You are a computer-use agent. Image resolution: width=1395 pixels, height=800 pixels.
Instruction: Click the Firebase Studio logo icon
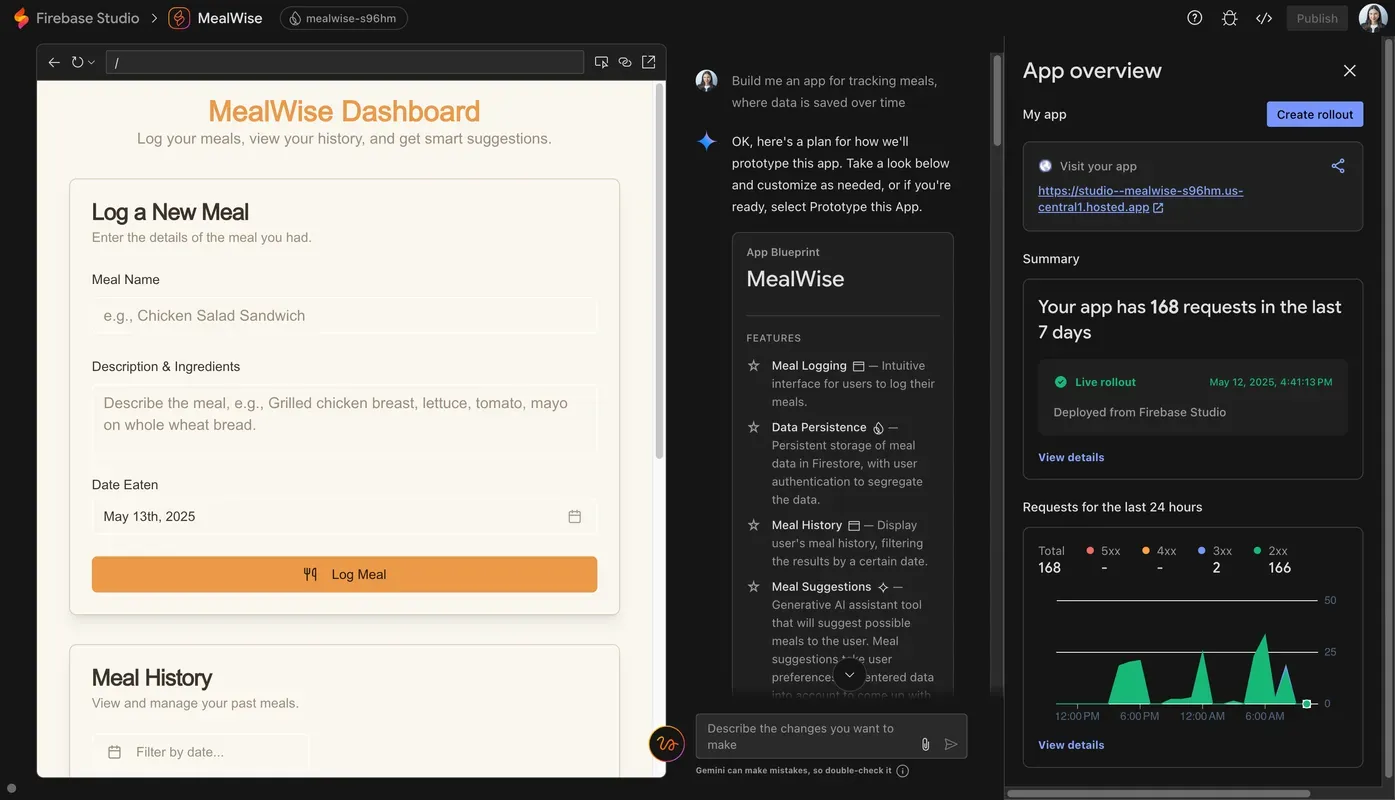pyautogui.click(x=21, y=18)
